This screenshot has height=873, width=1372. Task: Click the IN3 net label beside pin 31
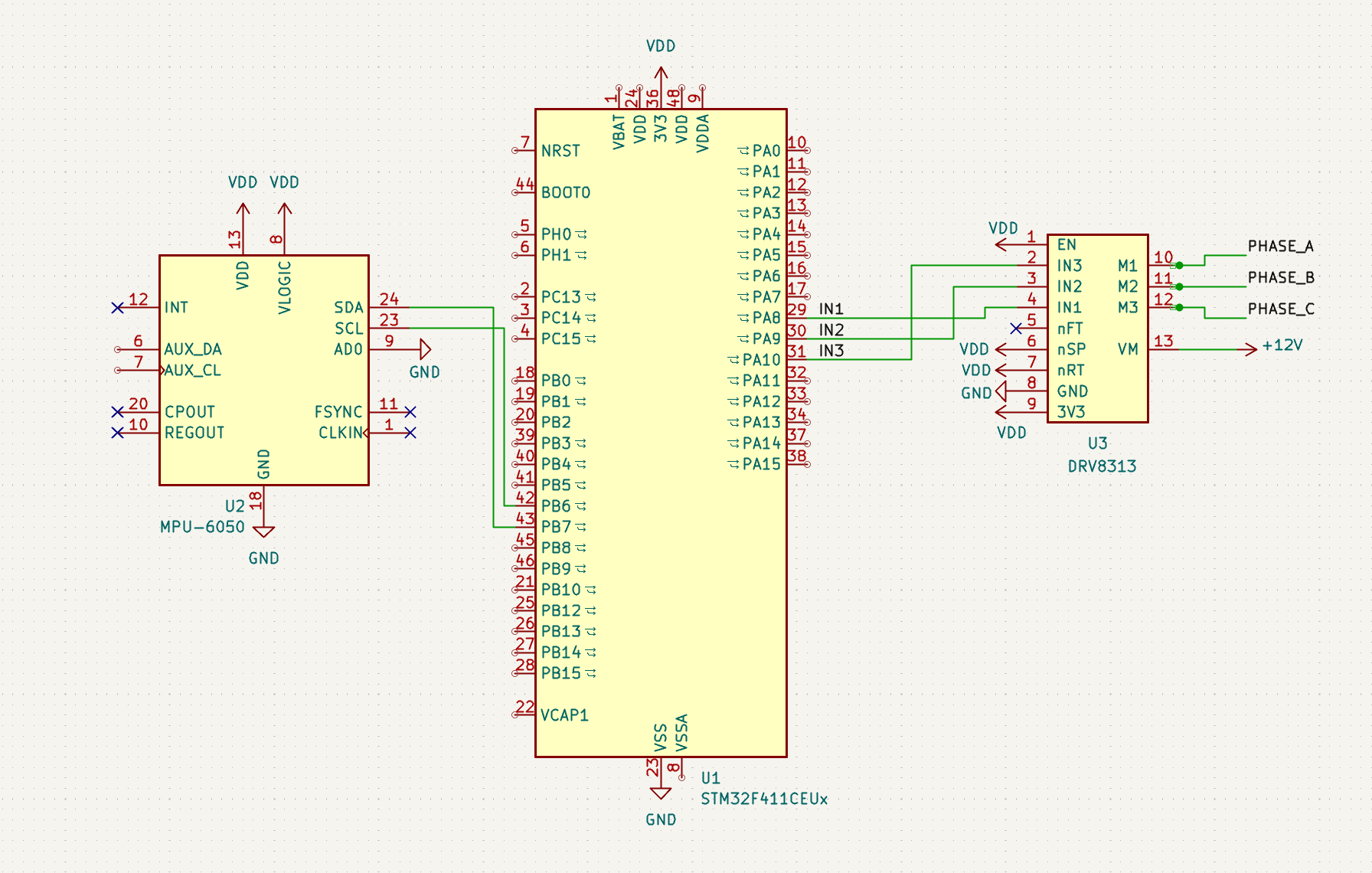(x=831, y=351)
